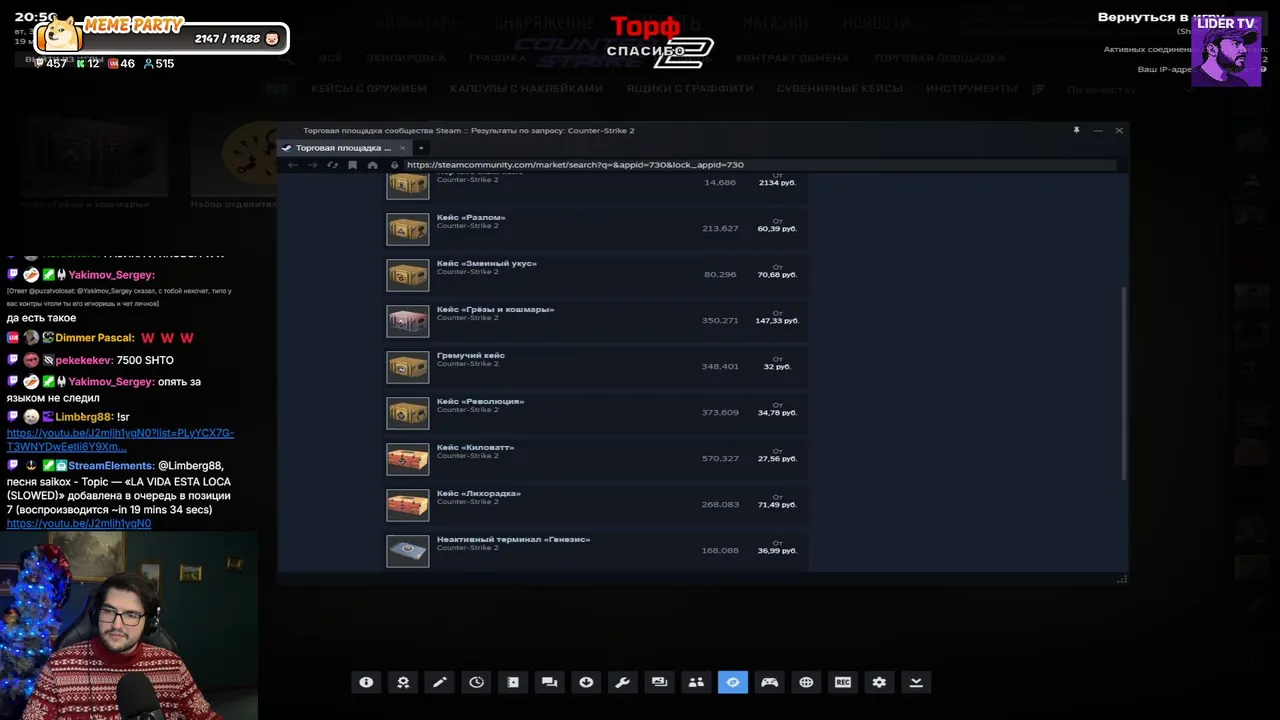Open the Кейс «Грёзы и кошмары» listing
The width and height of the screenshot is (1280, 720).
point(596,321)
